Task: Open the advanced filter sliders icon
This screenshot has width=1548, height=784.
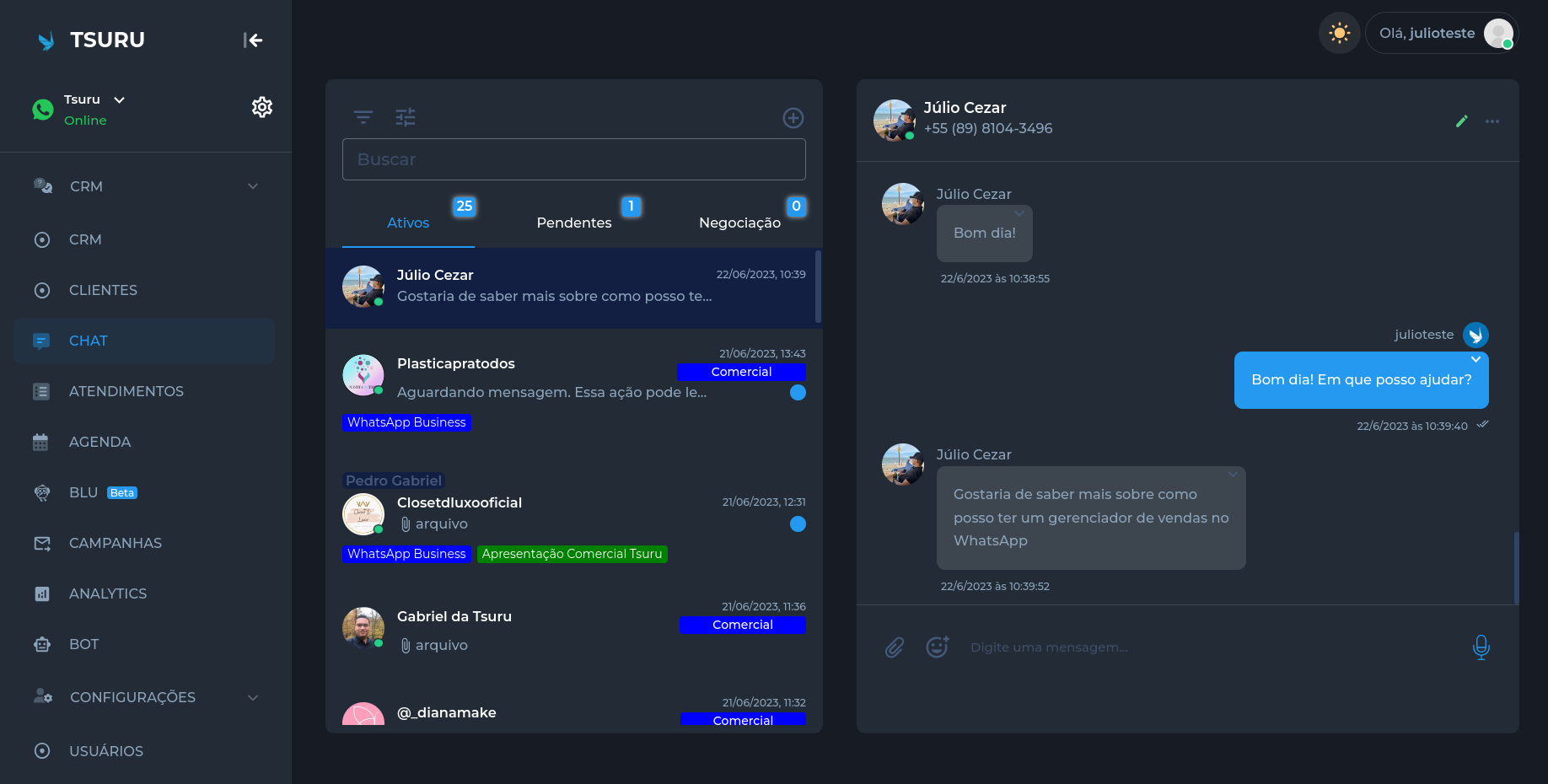Action: tap(406, 117)
